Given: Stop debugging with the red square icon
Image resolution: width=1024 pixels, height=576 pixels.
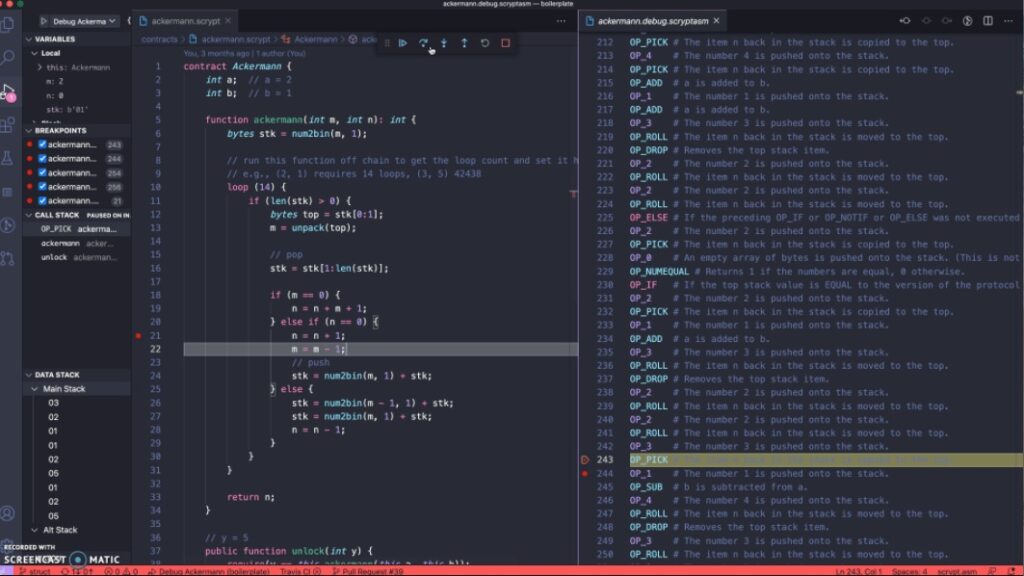Looking at the screenshot, I should point(504,44).
